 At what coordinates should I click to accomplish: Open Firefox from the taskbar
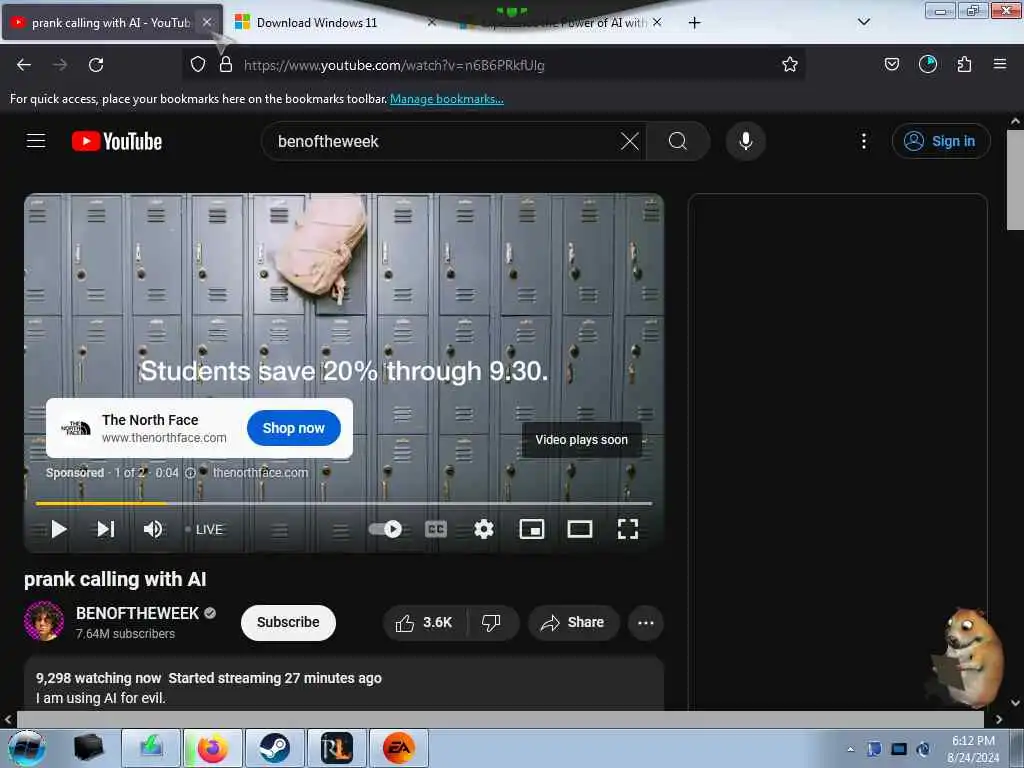pyautogui.click(x=212, y=748)
